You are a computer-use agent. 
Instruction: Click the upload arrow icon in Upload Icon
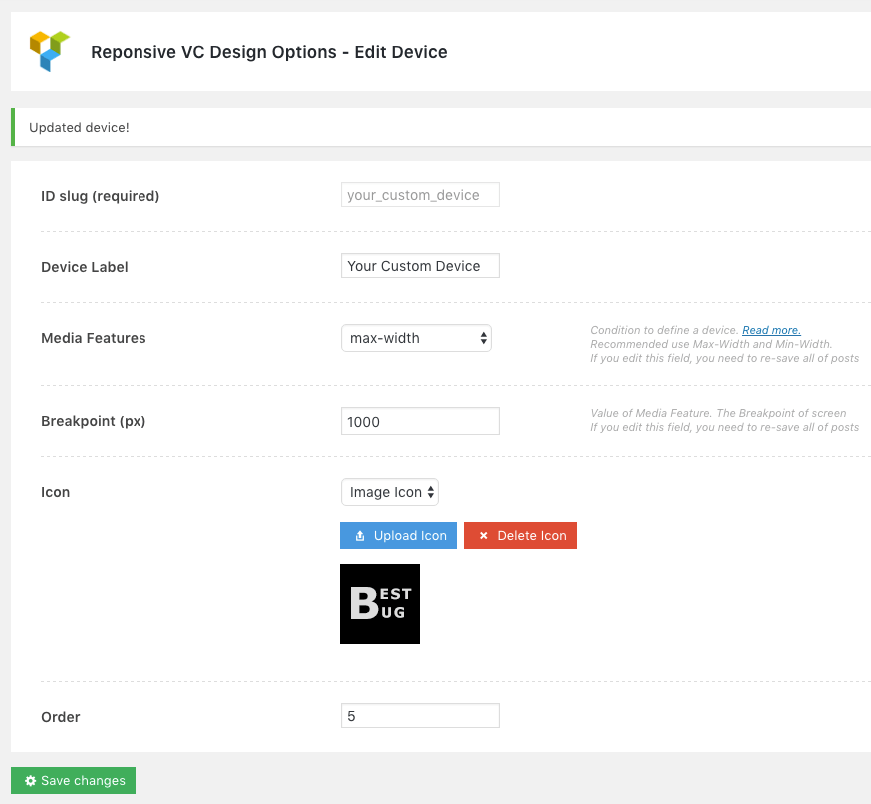pyautogui.click(x=360, y=536)
